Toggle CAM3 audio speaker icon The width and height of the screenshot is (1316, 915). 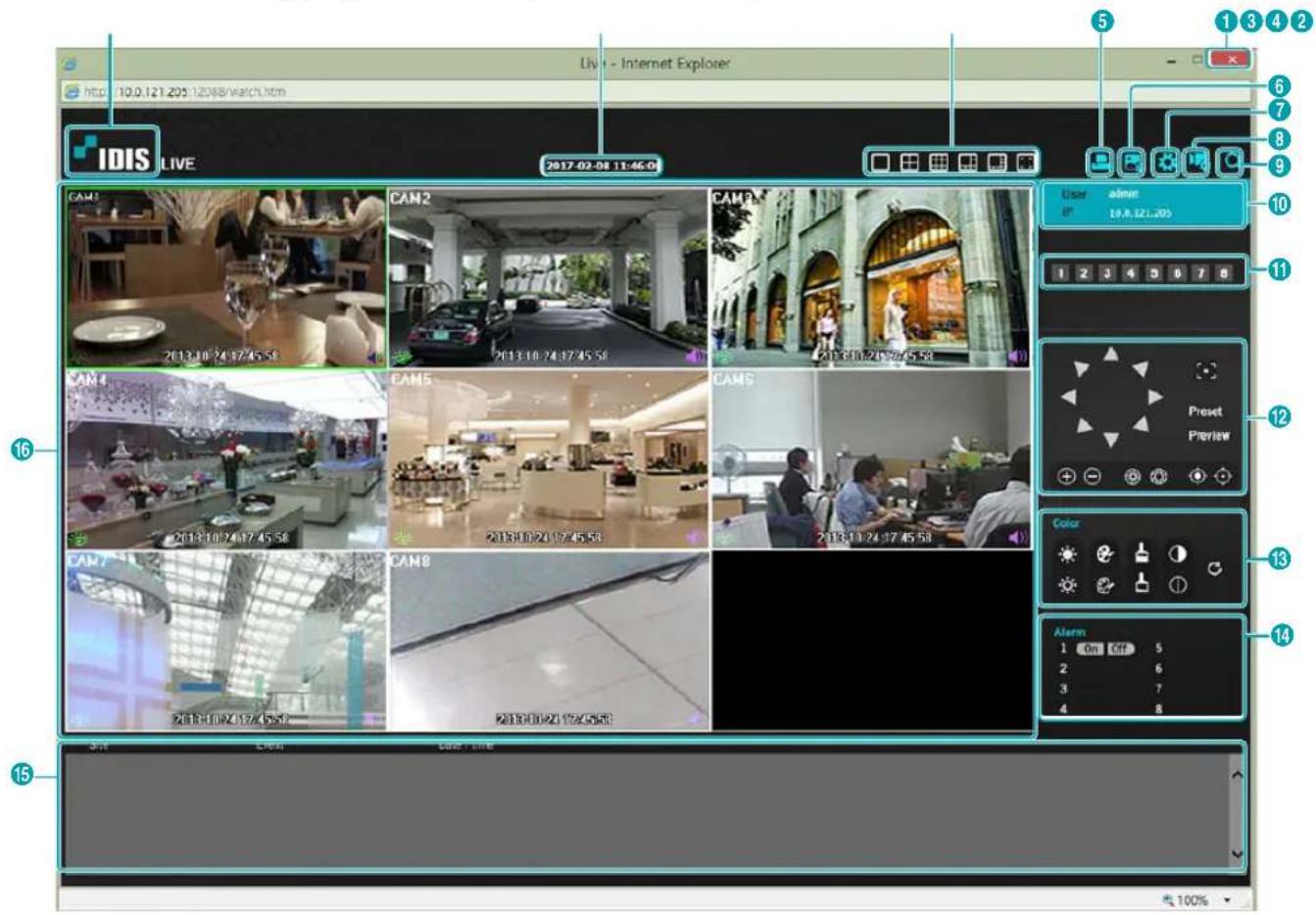click(1017, 356)
